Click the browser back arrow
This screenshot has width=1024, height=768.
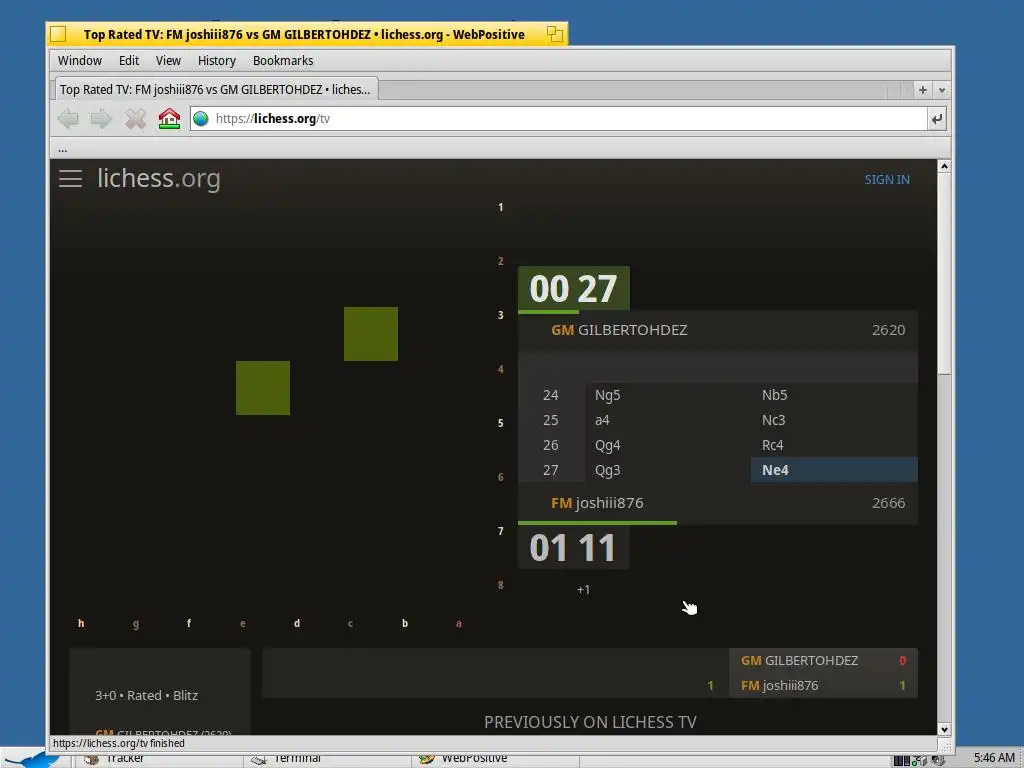click(68, 119)
